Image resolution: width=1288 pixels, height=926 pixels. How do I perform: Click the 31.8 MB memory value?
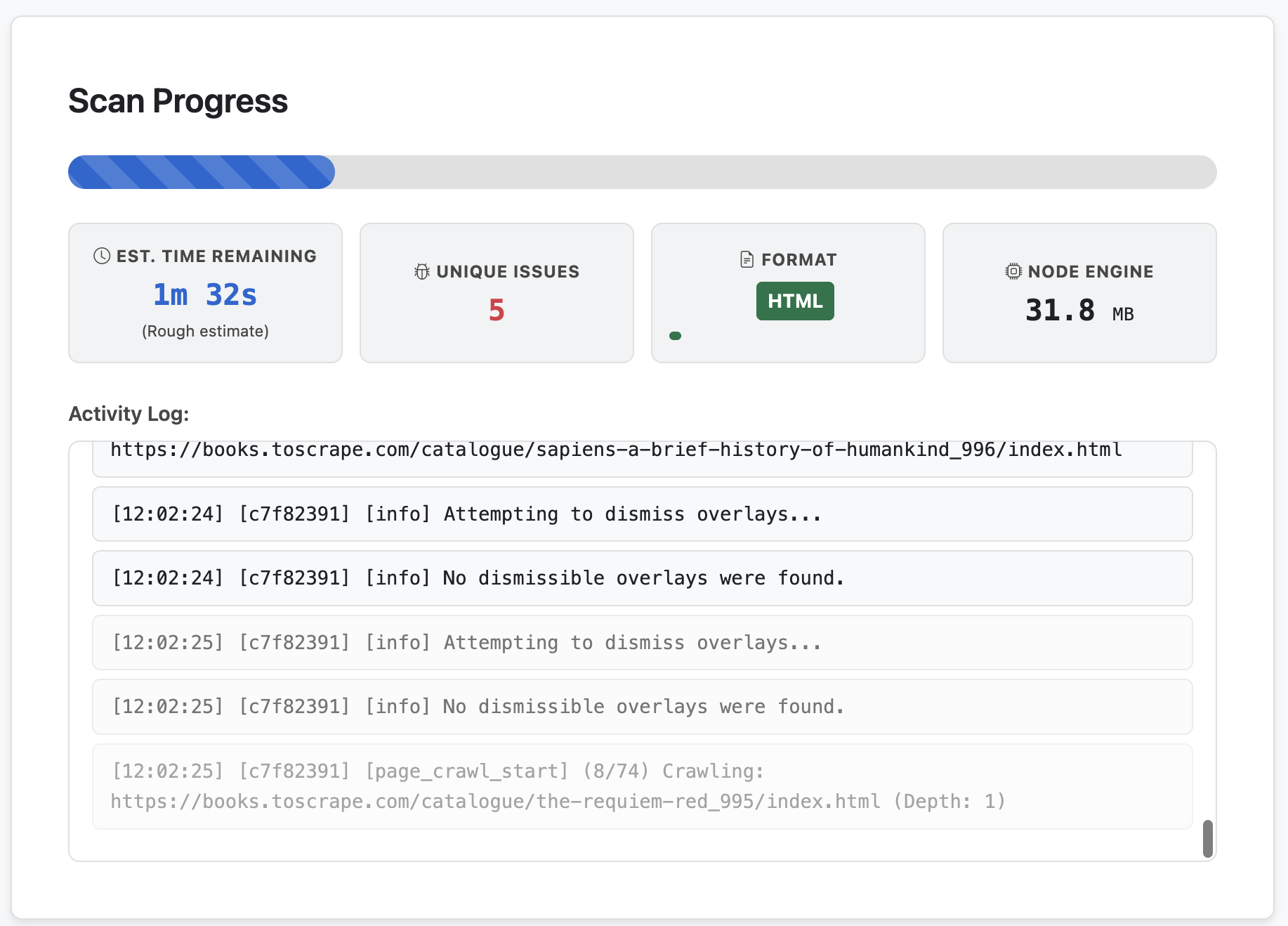pos(1079,310)
